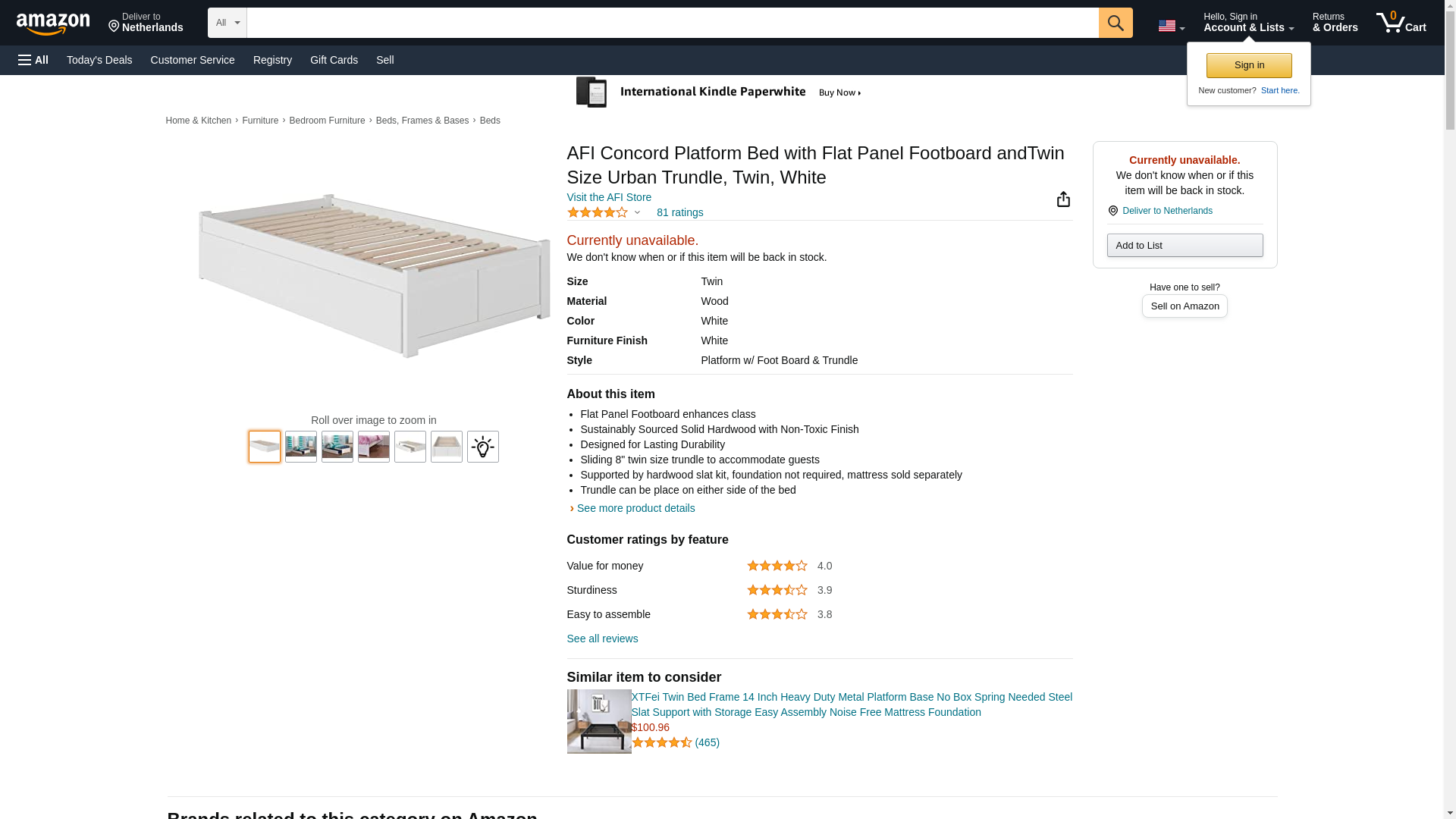Click the share icon

tap(1063, 199)
